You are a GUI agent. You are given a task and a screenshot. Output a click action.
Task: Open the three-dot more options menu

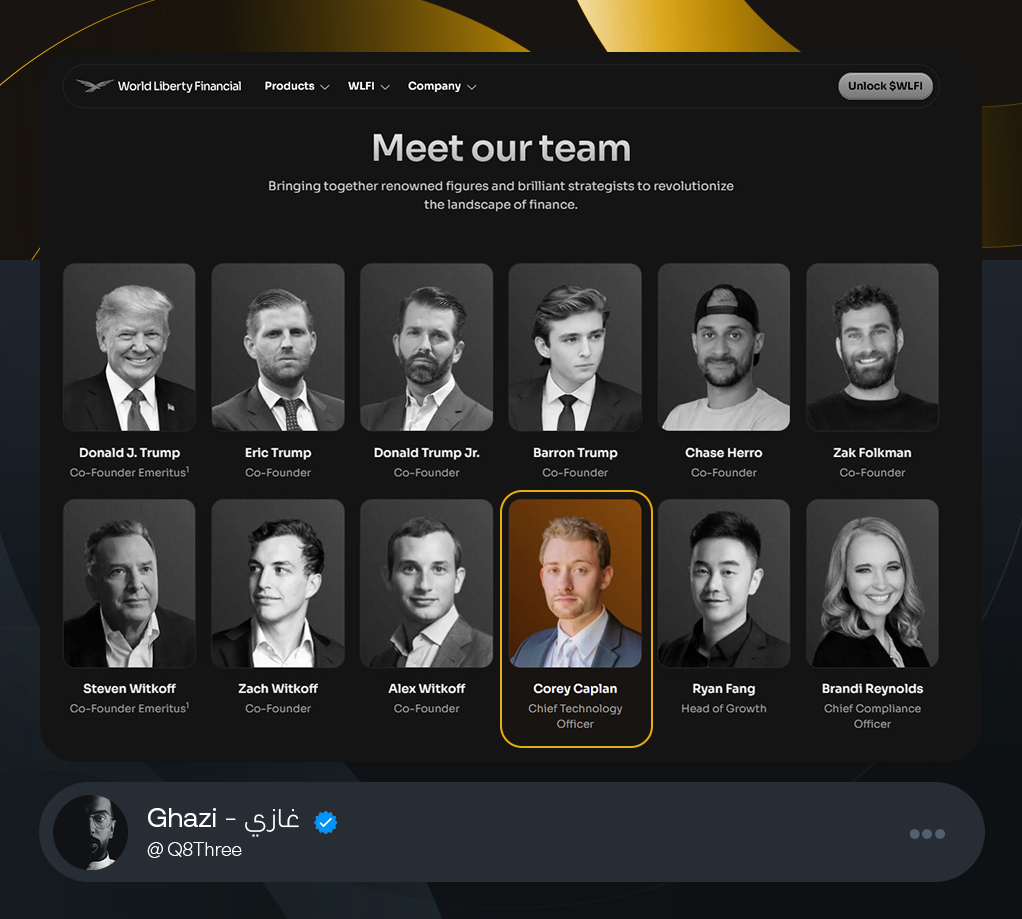(927, 834)
